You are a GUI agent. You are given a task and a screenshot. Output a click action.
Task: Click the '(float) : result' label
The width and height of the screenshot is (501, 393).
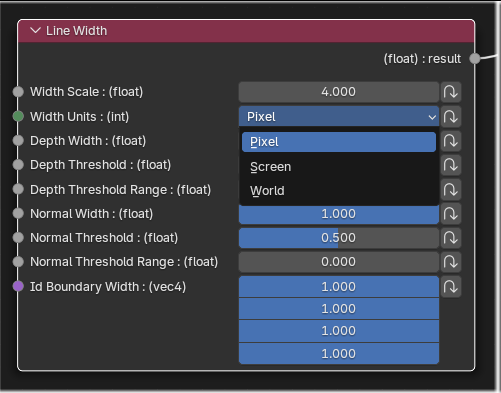(422, 59)
